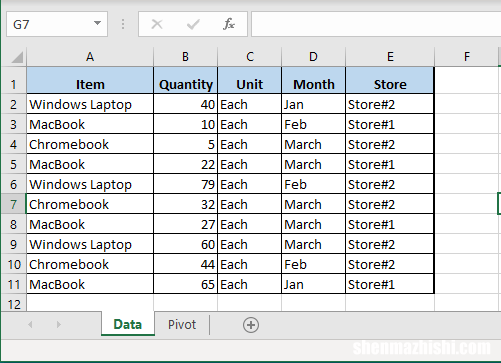This screenshot has height=363, width=501.
Task: Click the Name Box showing G7
Action: (x=57, y=24)
